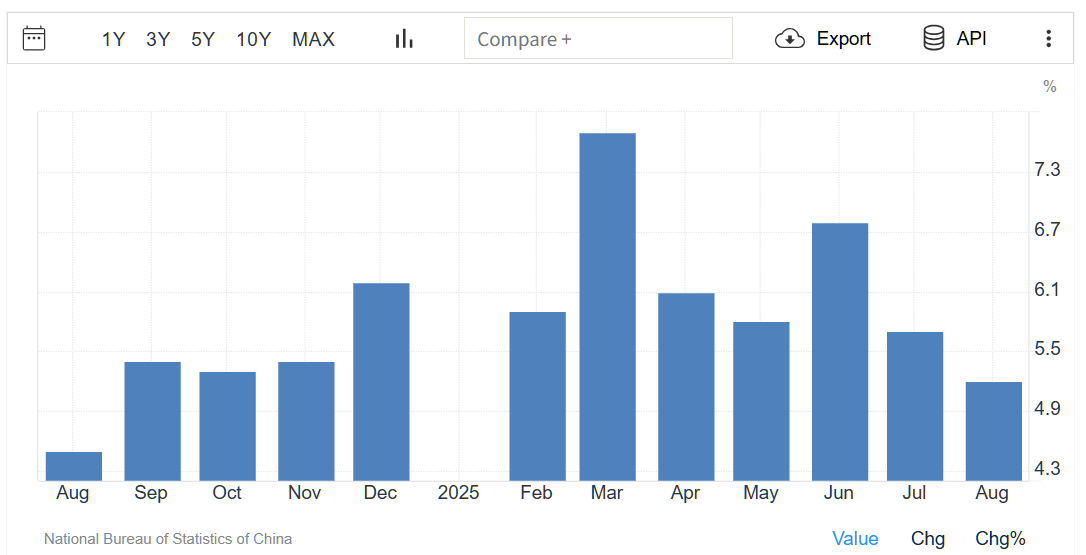Click the December bar

[x=381, y=382]
